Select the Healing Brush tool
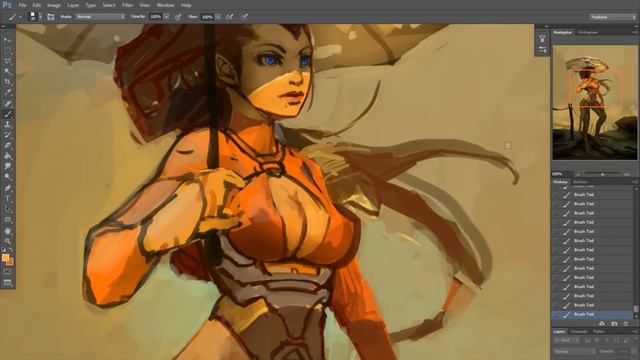This screenshot has width=640, height=360. pos(7,103)
